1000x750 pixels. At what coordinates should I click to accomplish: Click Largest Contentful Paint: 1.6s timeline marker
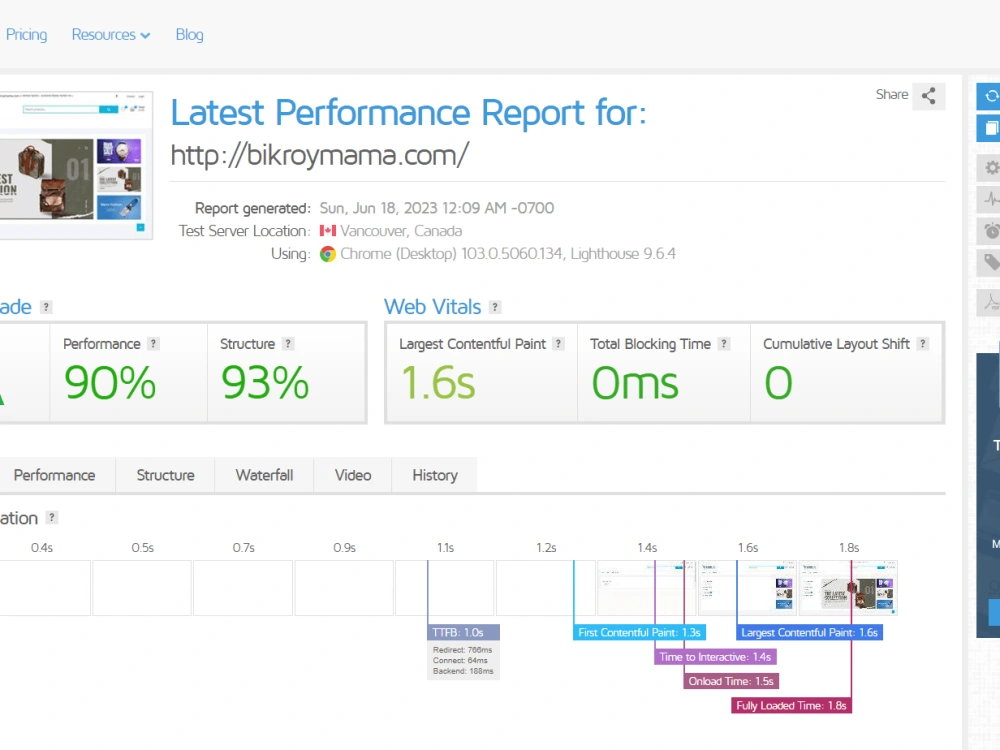coord(809,633)
